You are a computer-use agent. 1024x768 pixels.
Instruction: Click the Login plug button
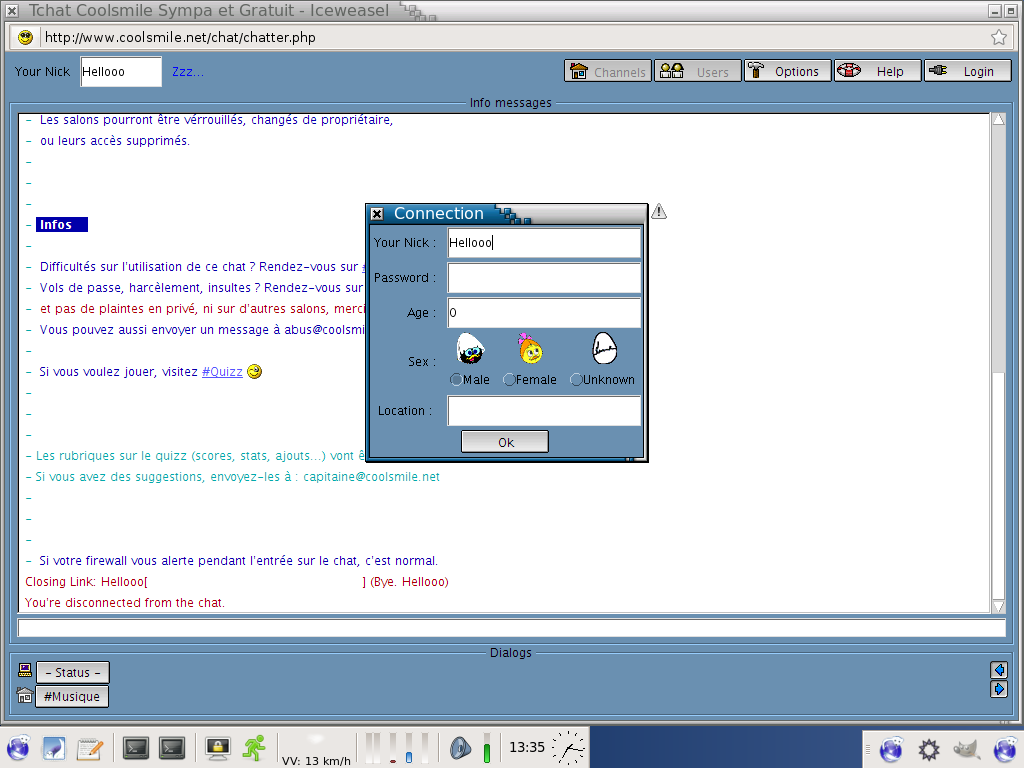tap(967, 71)
